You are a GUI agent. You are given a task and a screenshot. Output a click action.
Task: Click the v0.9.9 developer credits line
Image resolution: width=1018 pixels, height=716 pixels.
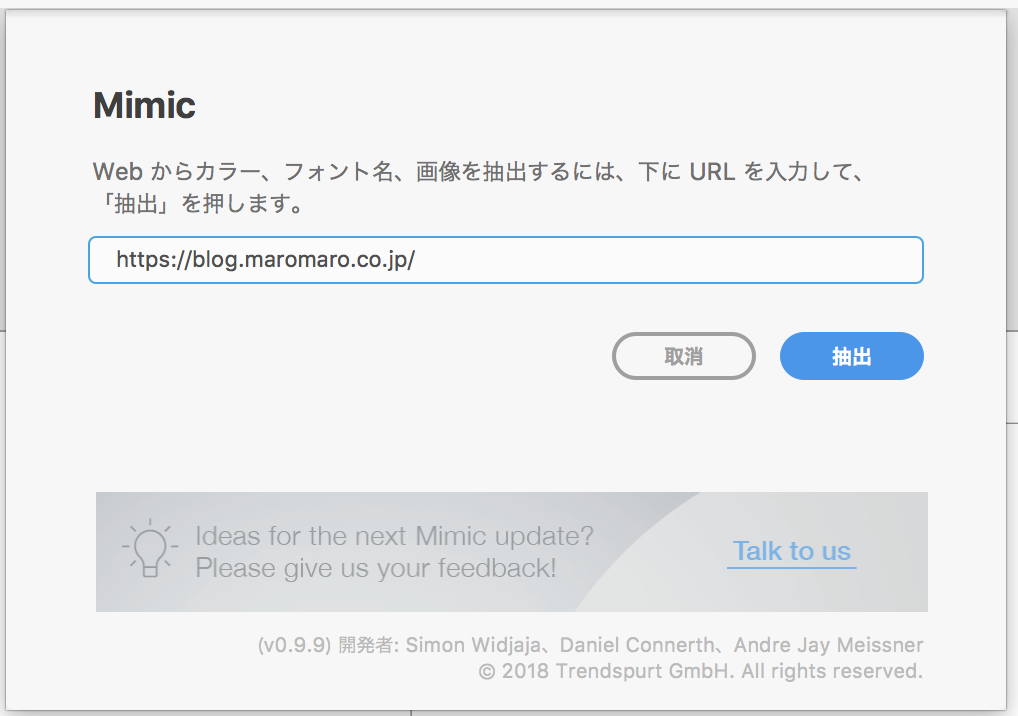click(x=590, y=645)
